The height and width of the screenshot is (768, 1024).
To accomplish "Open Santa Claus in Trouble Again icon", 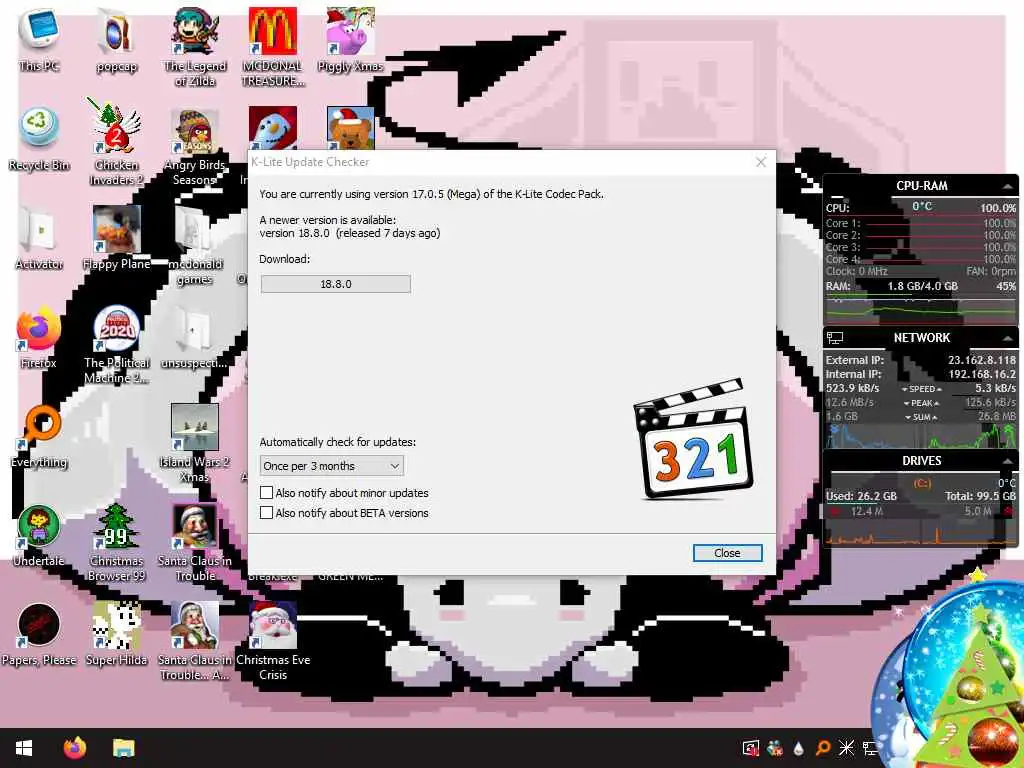I will click(195, 641).
